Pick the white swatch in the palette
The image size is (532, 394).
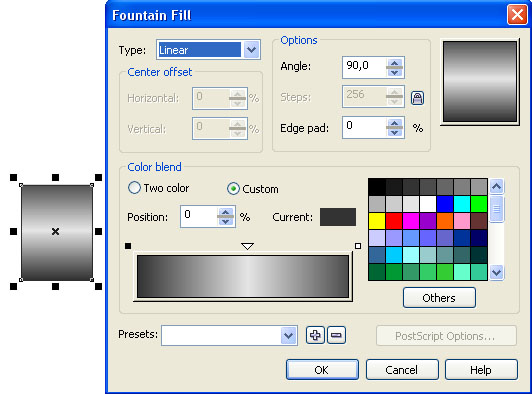tap(428, 204)
